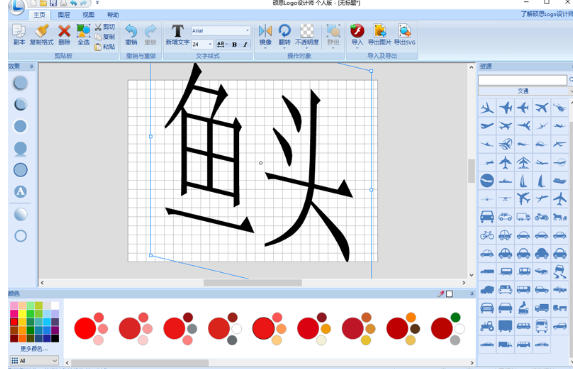Image resolution: width=573 pixels, height=369 pixels.
Task: Apply the hollow ring effect in left panel
Action: [x=20, y=236]
